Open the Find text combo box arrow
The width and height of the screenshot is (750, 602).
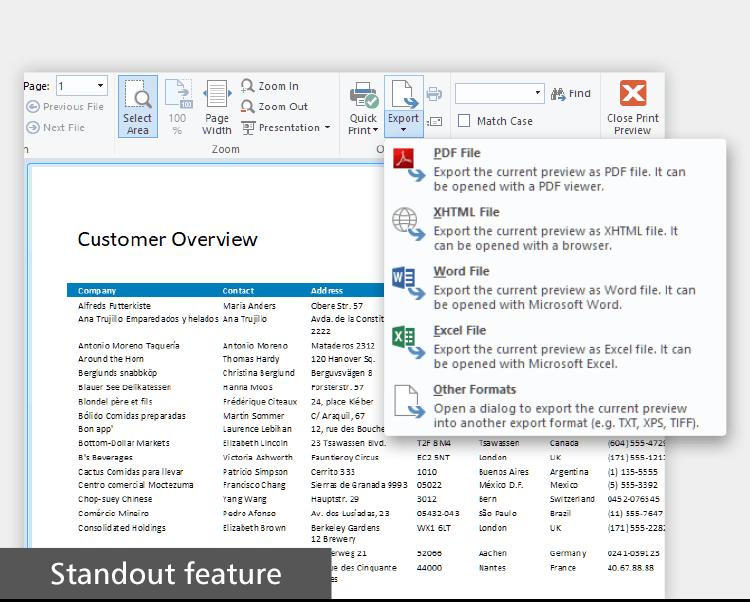(x=538, y=93)
